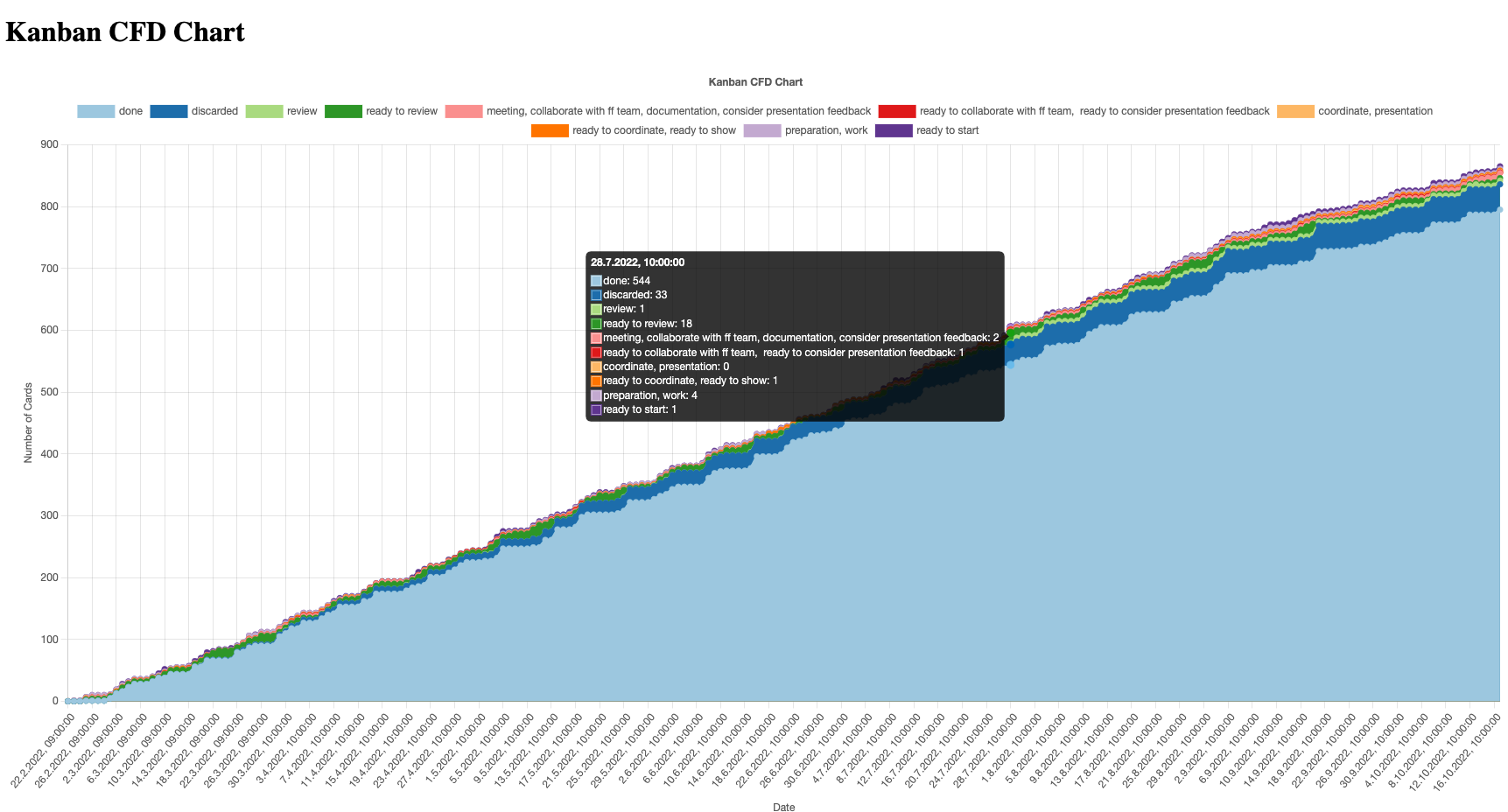Click tooltip row 'ready to start: 1'
This screenshot has width=1508, height=812.
tap(634, 409)
